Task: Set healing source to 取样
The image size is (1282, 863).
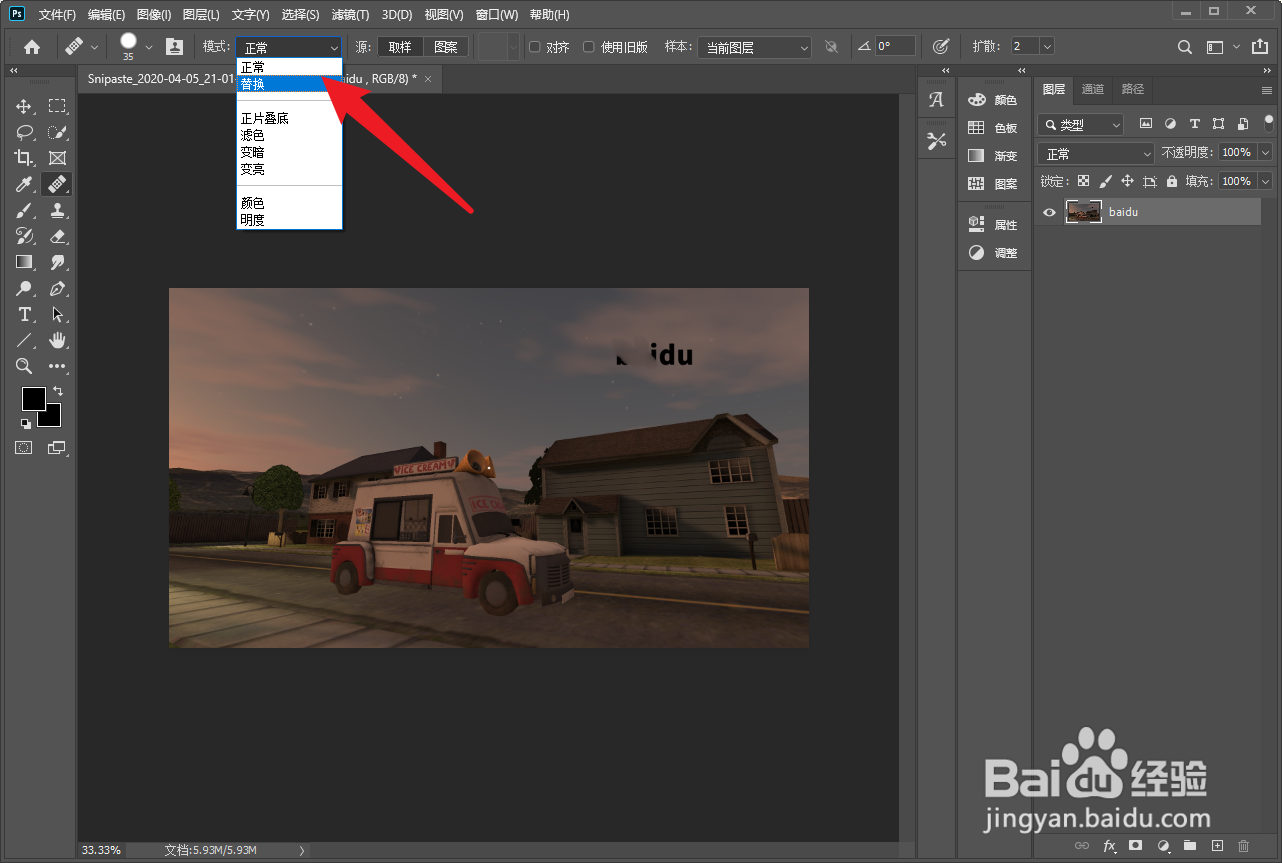Action: point(400,47)
